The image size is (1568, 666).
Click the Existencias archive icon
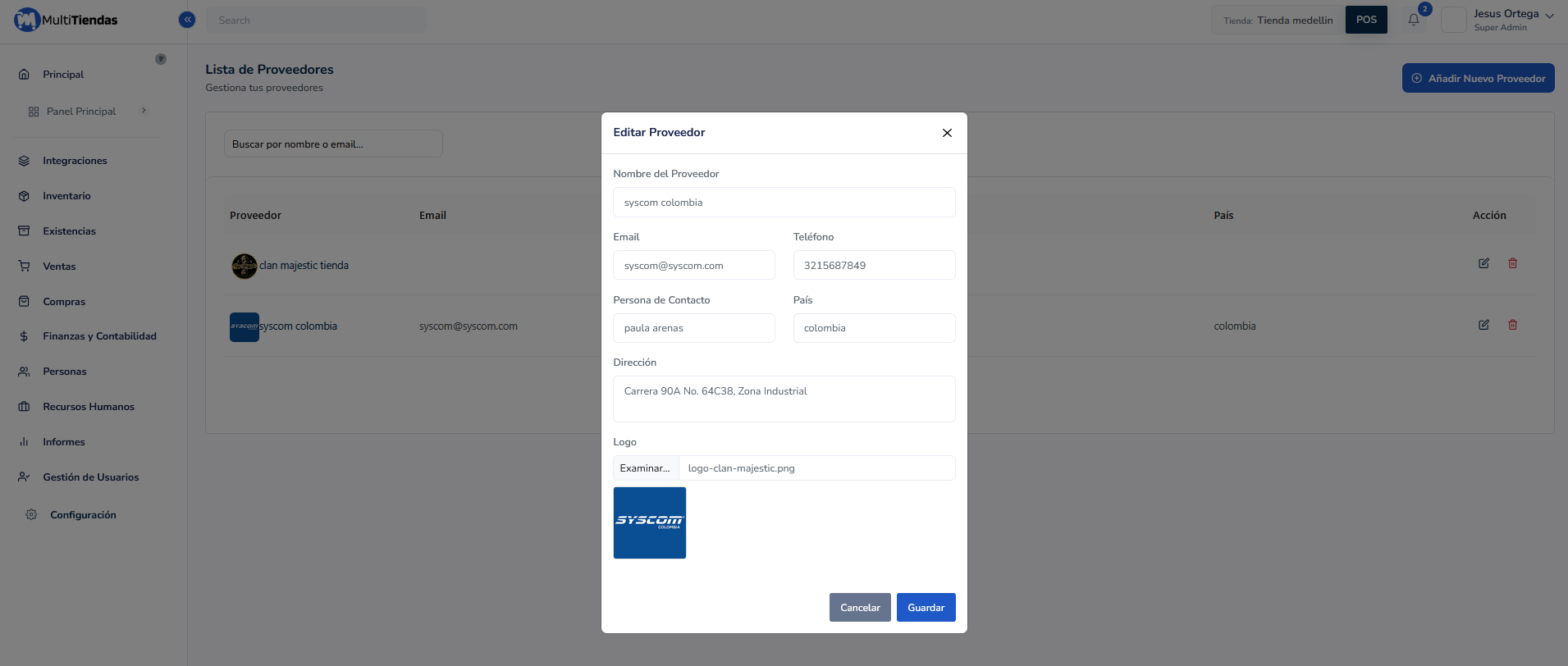tap(24, 231)
